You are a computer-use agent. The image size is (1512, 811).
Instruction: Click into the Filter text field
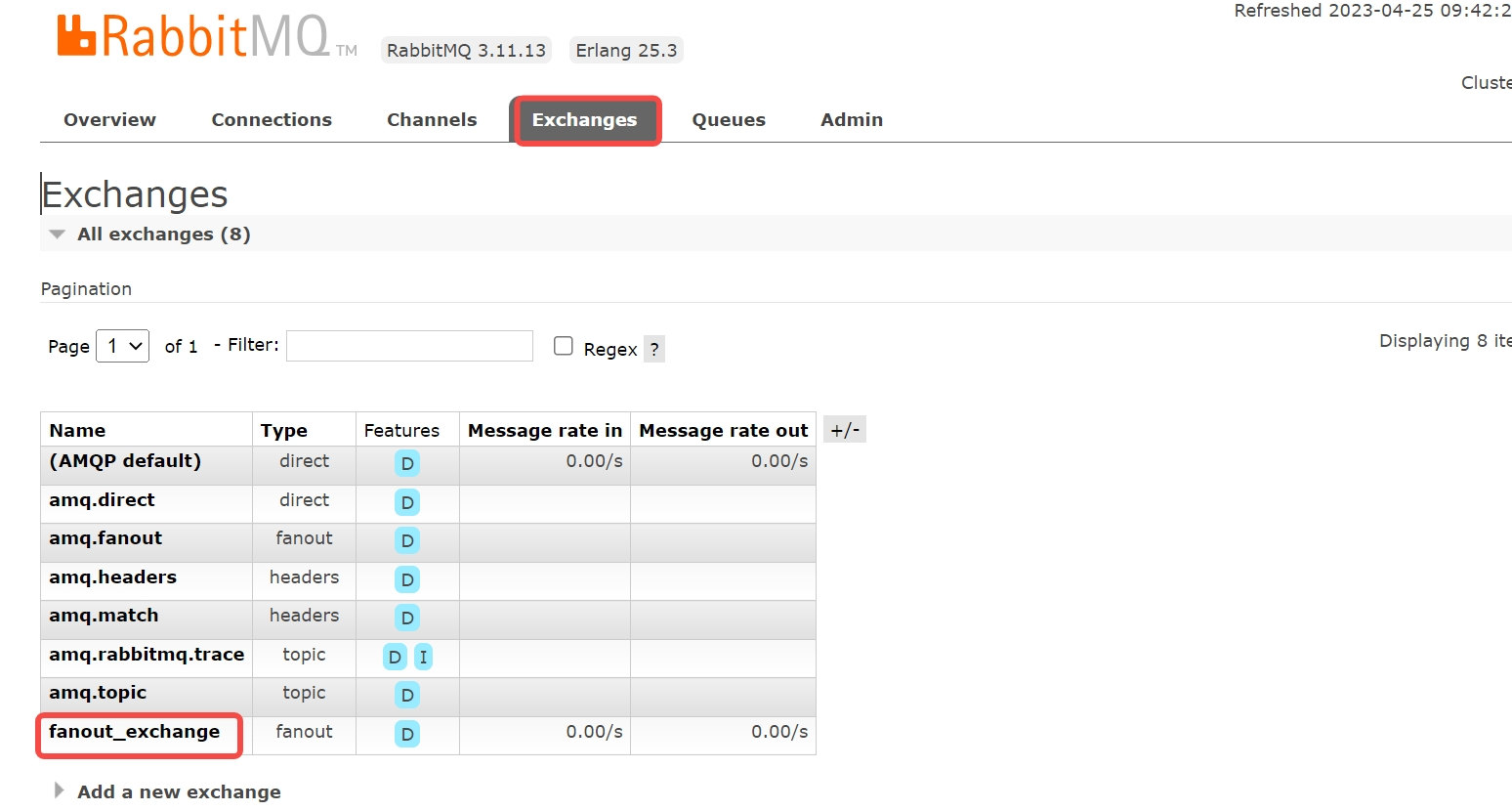coord(409,346)
